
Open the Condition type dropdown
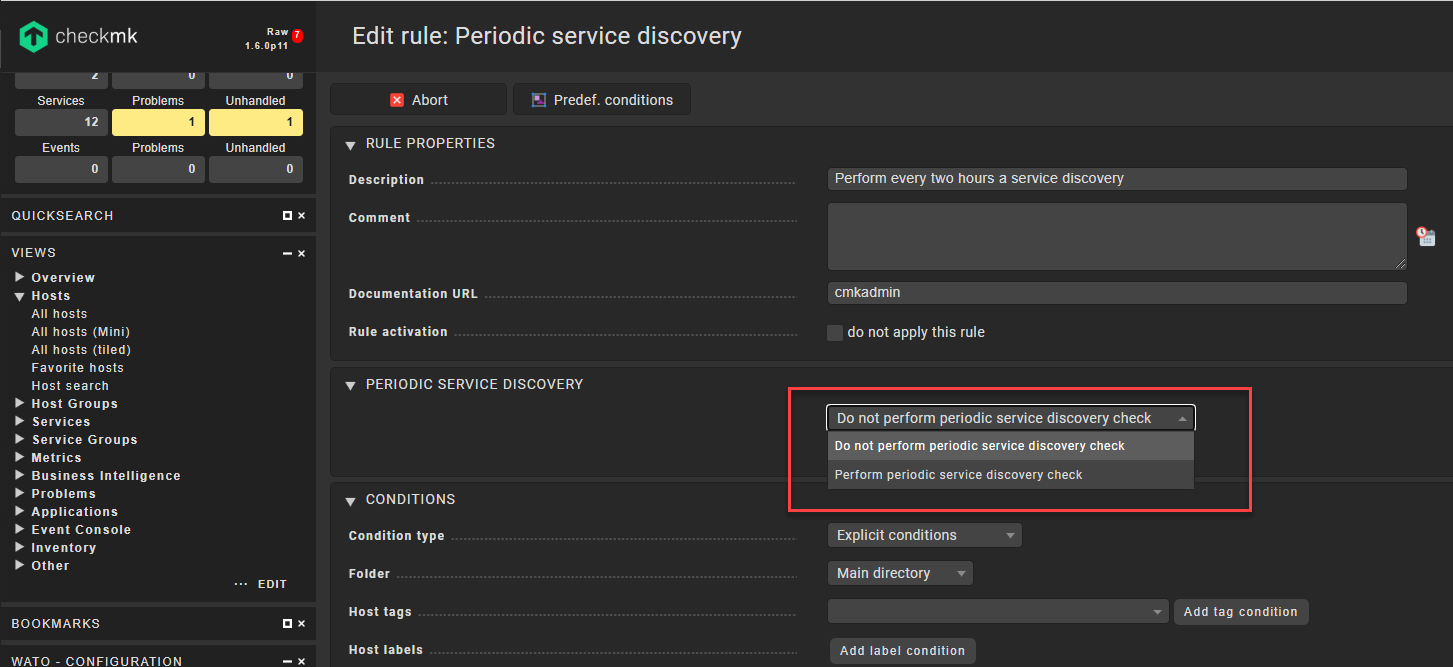(x=925, y=535)
